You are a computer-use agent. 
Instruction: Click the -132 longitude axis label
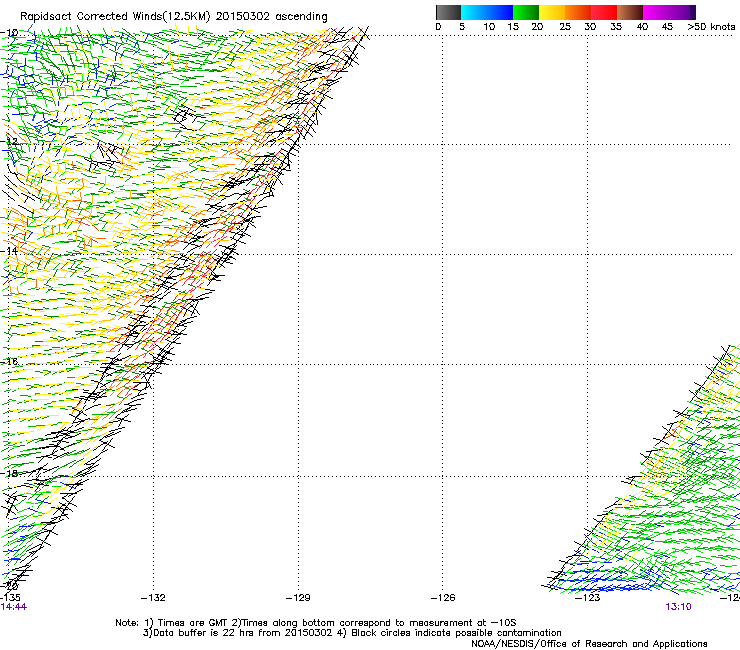pos(153,598)
